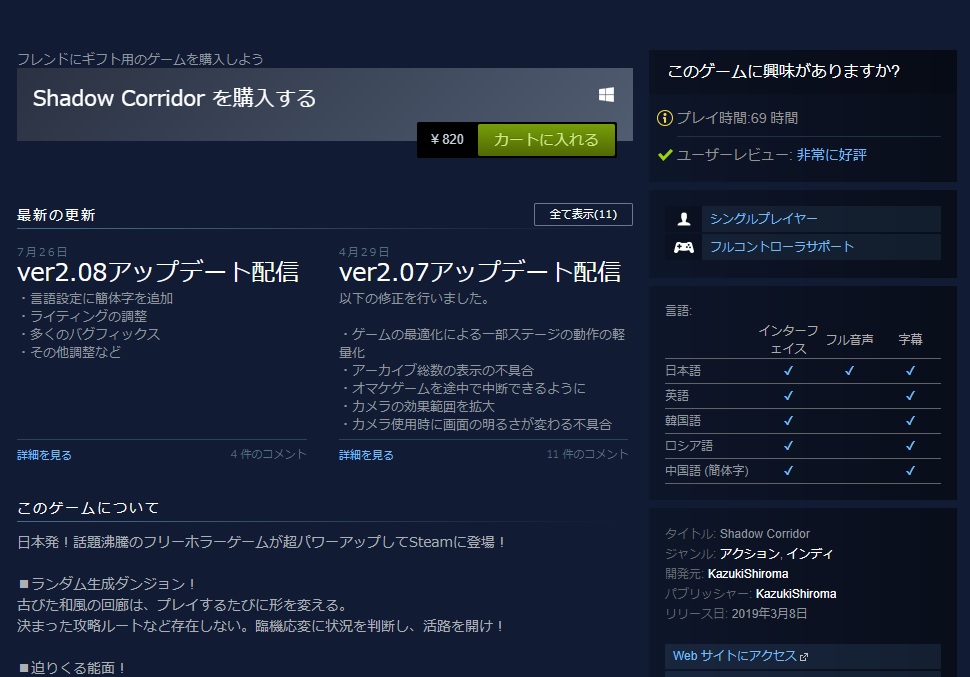The height and width of the screenshot is (677, 970).
Task: Click the このゲームについて heading
Action: 88,508
